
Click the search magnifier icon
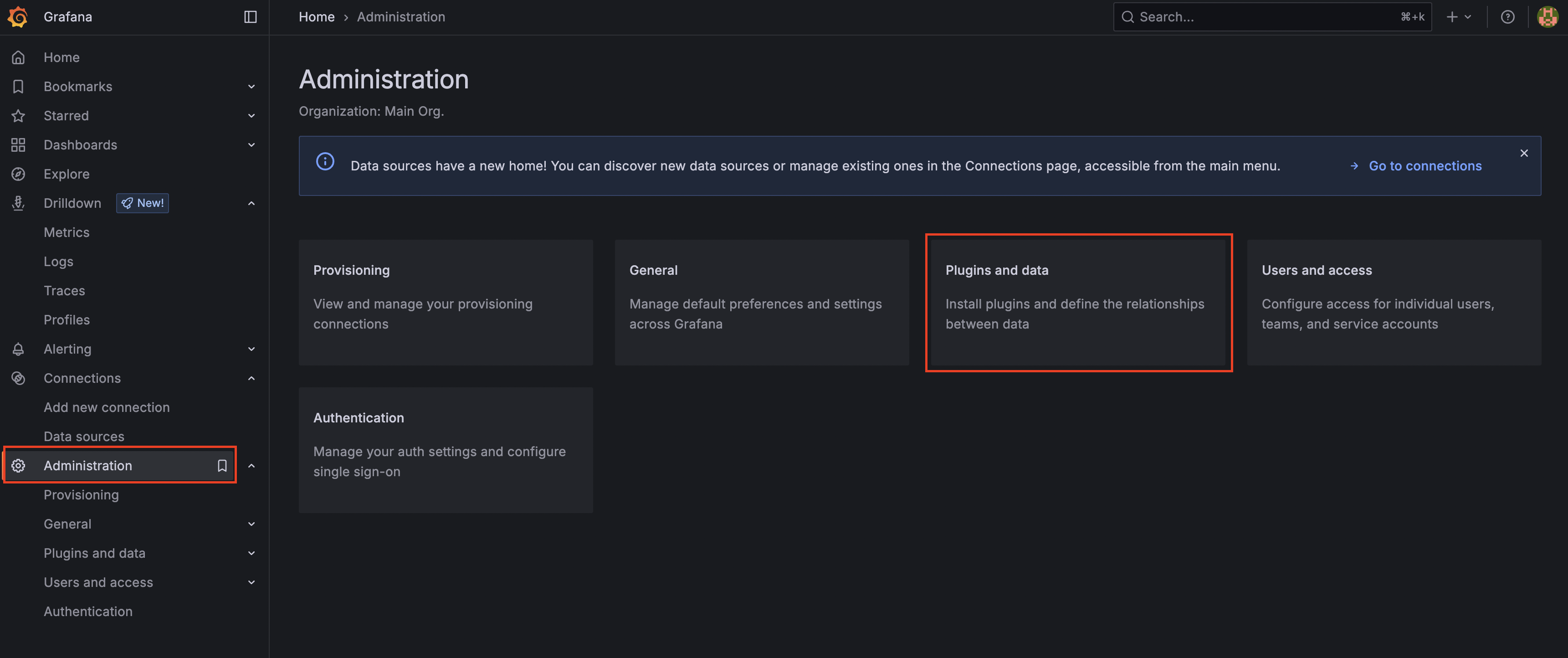pyautogui.click(x=1127, y=16)
